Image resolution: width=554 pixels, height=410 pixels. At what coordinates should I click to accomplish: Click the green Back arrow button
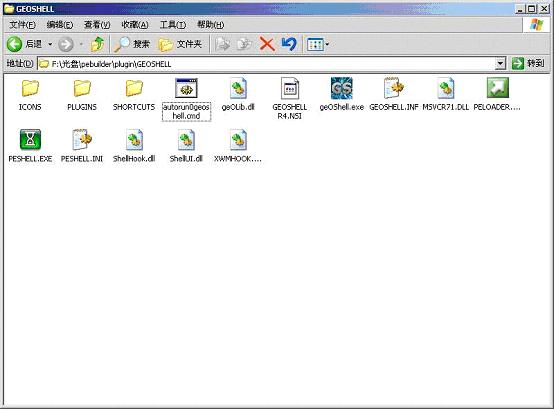point(14,44)
